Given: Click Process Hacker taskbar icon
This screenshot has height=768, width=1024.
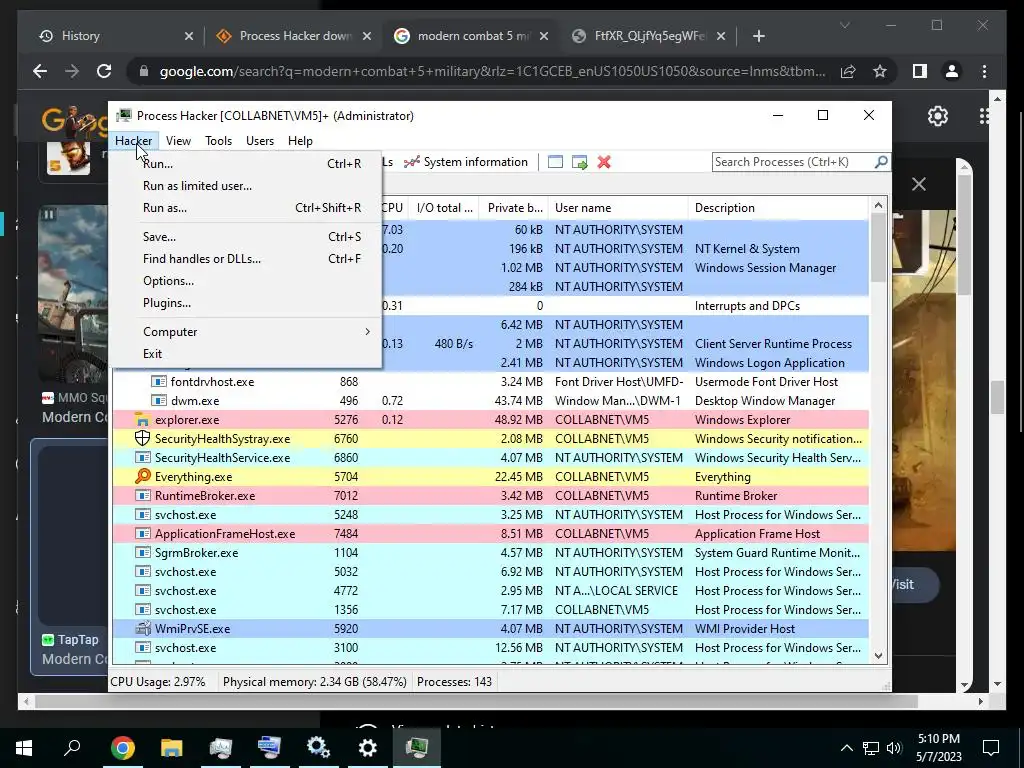Looking at the screenshot, I should pos(417,746).
